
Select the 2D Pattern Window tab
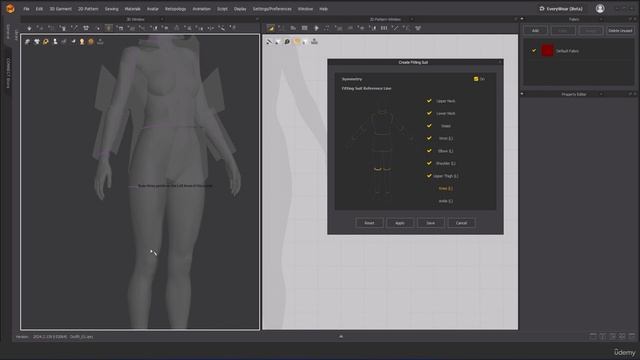click(x=385, y=19)
